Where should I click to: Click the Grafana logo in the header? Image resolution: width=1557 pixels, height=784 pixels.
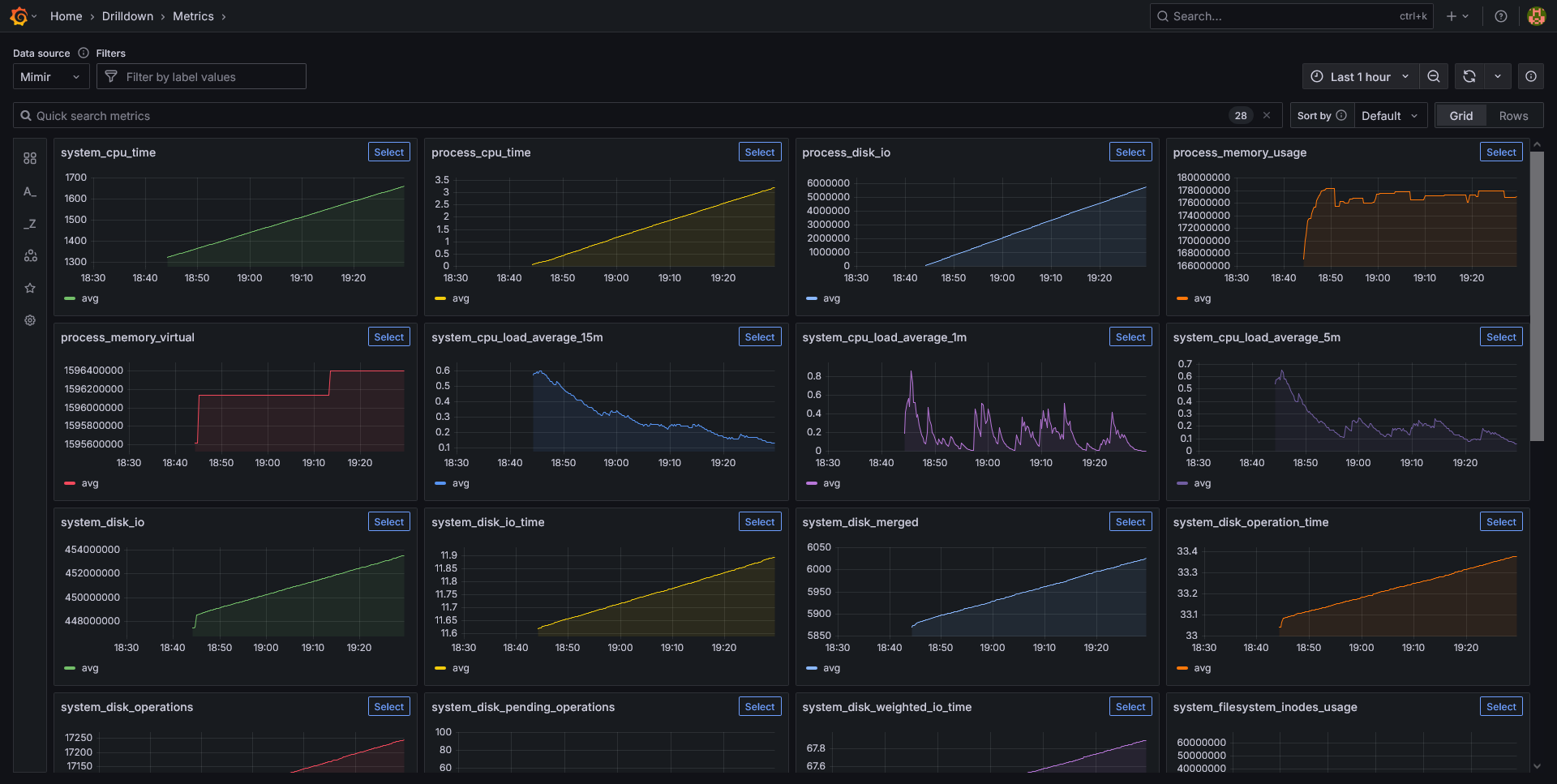(19, 16)
